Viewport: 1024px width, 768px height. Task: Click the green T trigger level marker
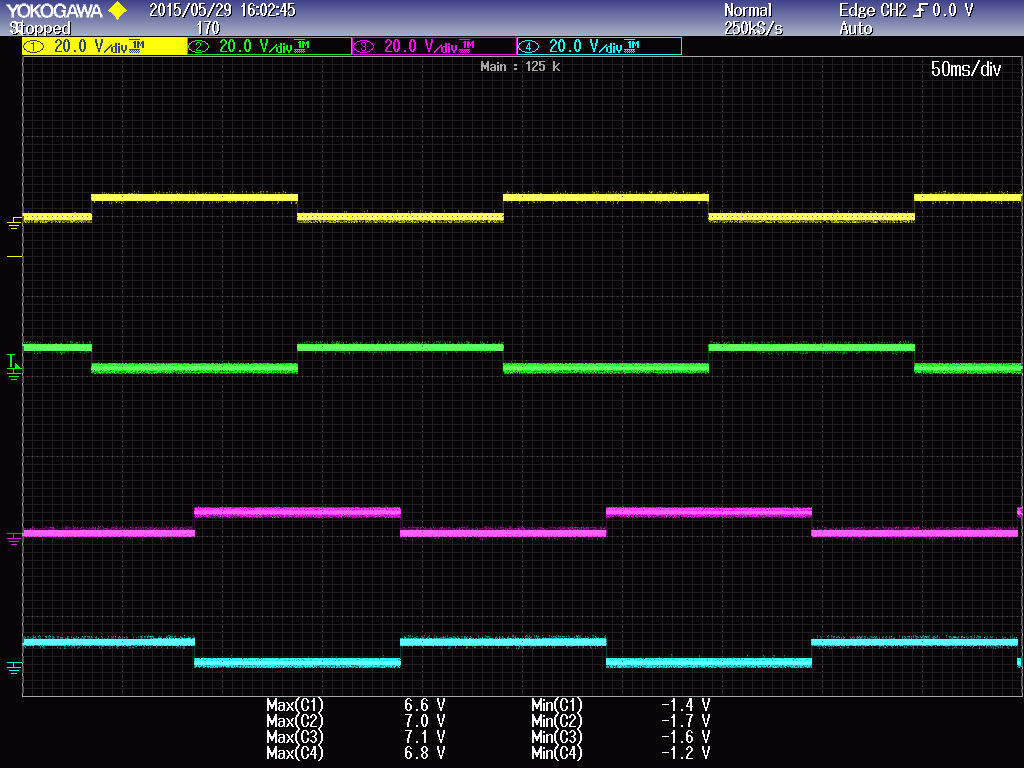tap(11, 360)
